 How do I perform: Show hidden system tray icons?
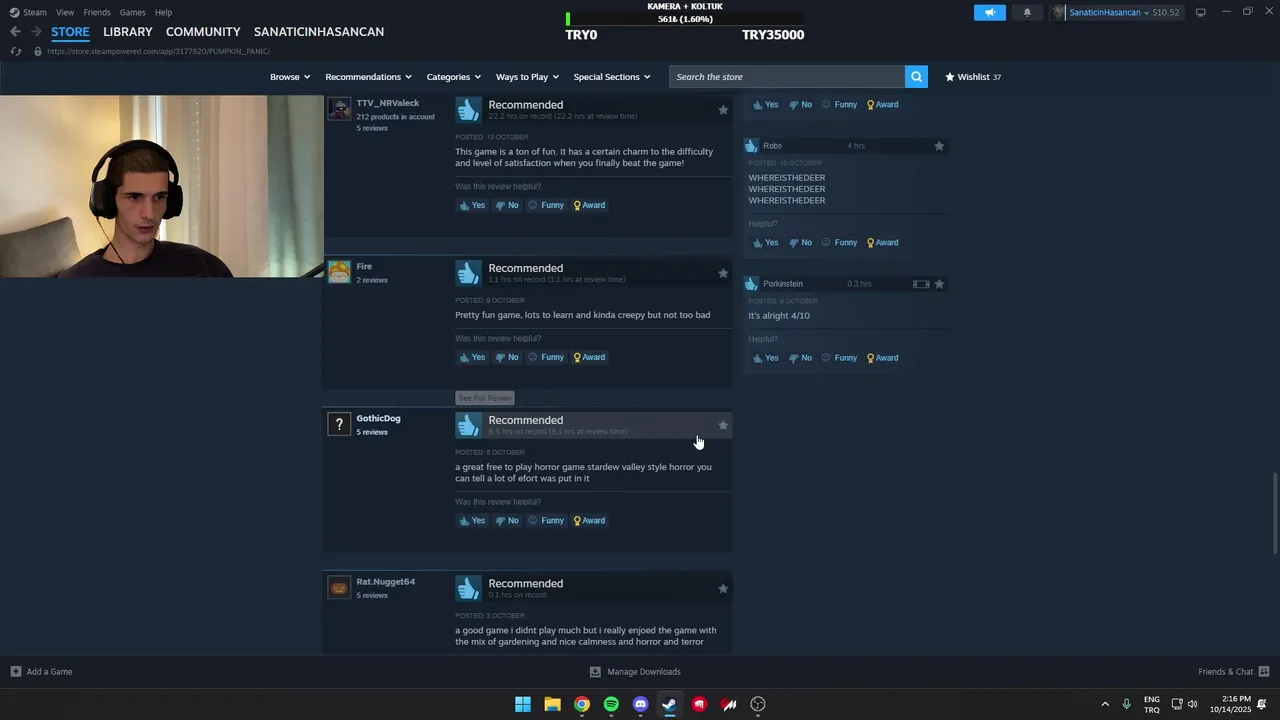click(x=1105, y=704)
